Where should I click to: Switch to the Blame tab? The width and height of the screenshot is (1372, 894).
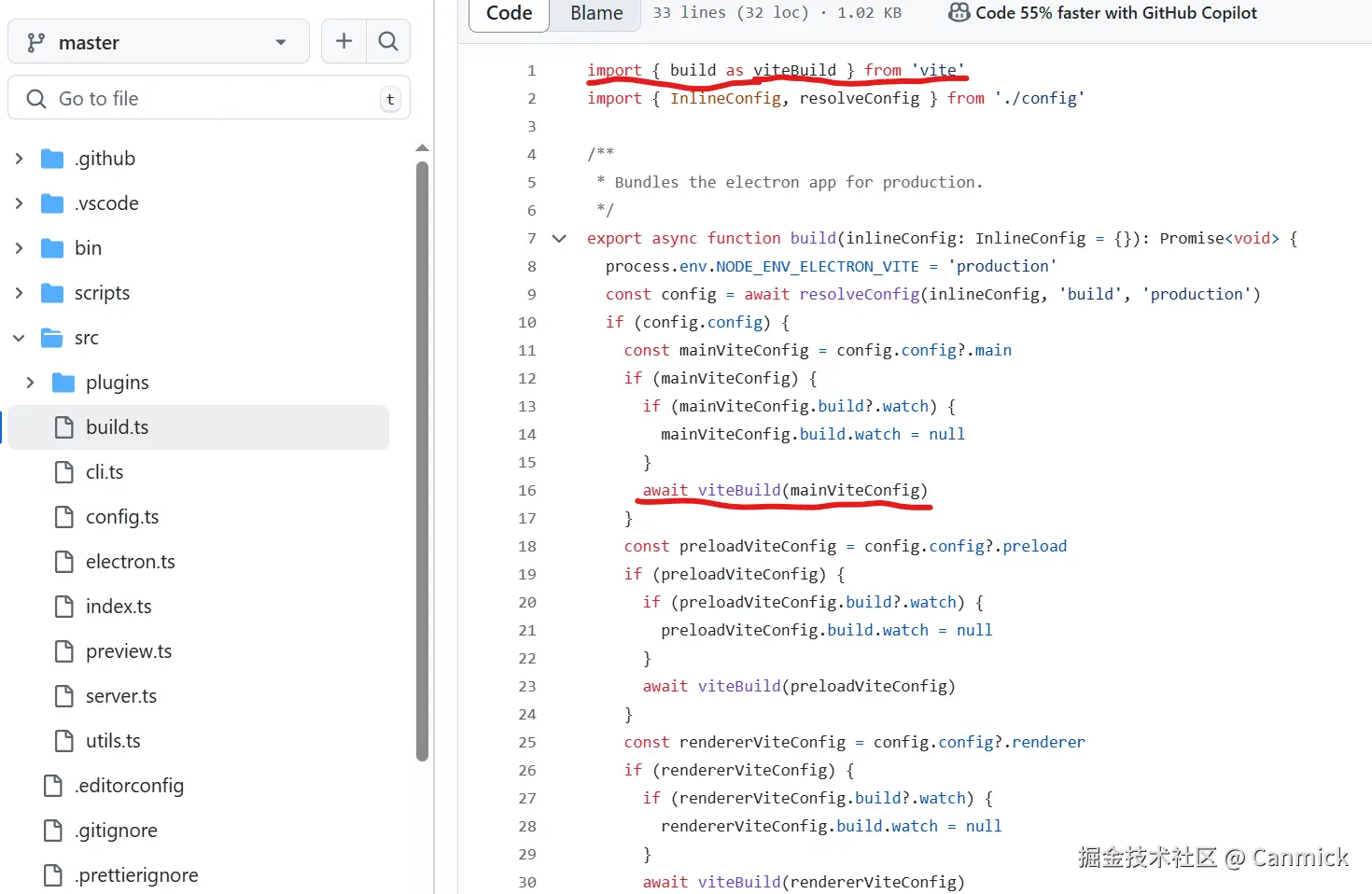596,14
